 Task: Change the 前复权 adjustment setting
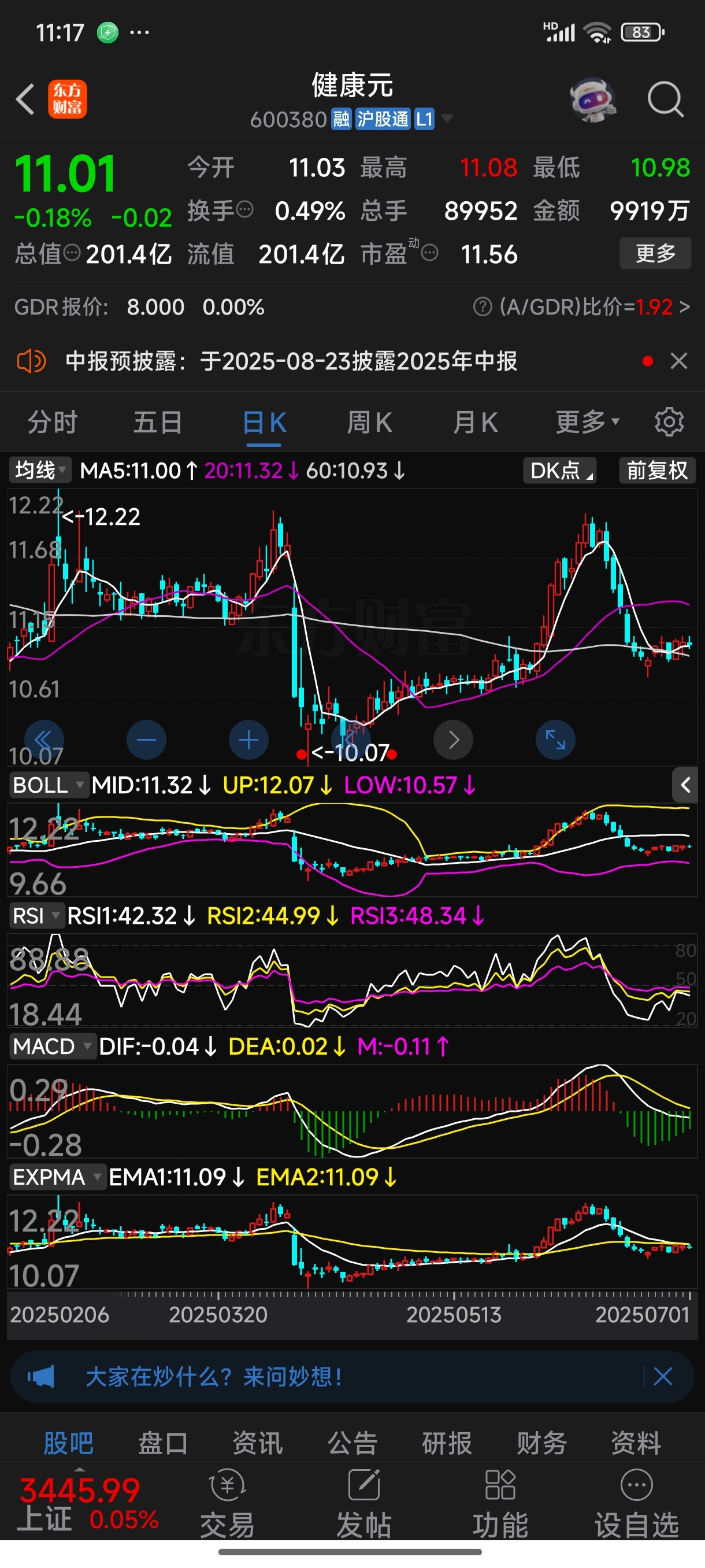click(657, 471)
